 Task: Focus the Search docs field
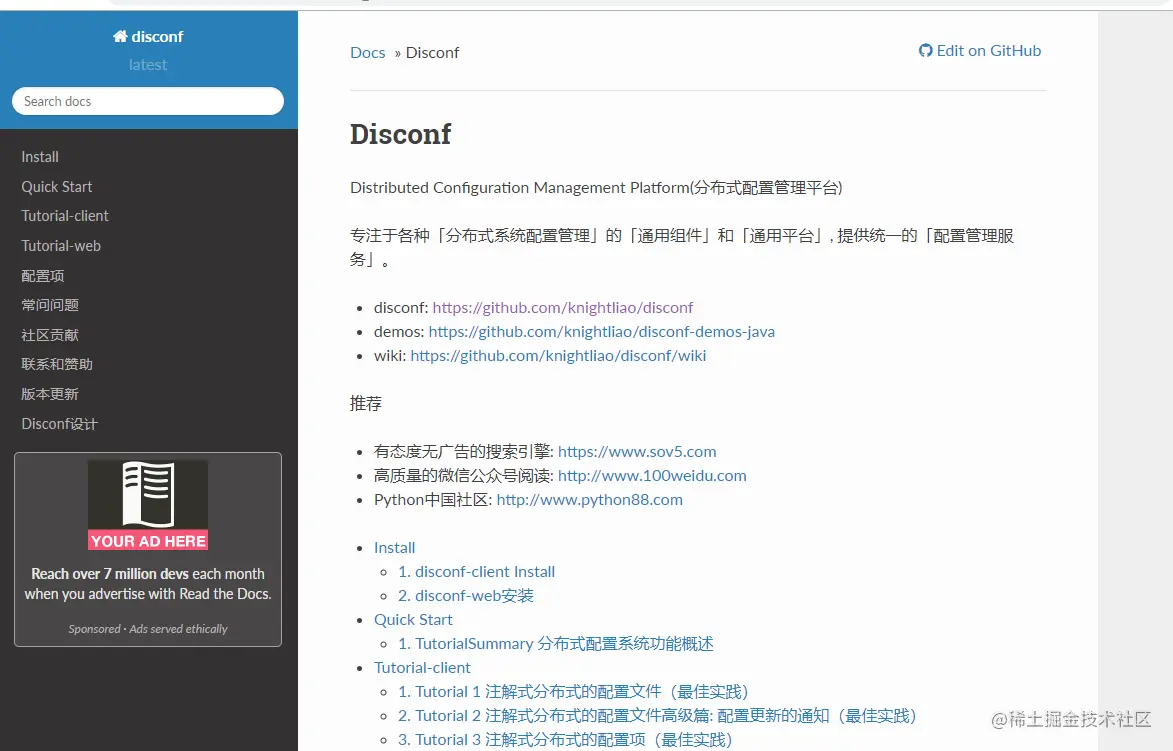[x=148, y=101]
